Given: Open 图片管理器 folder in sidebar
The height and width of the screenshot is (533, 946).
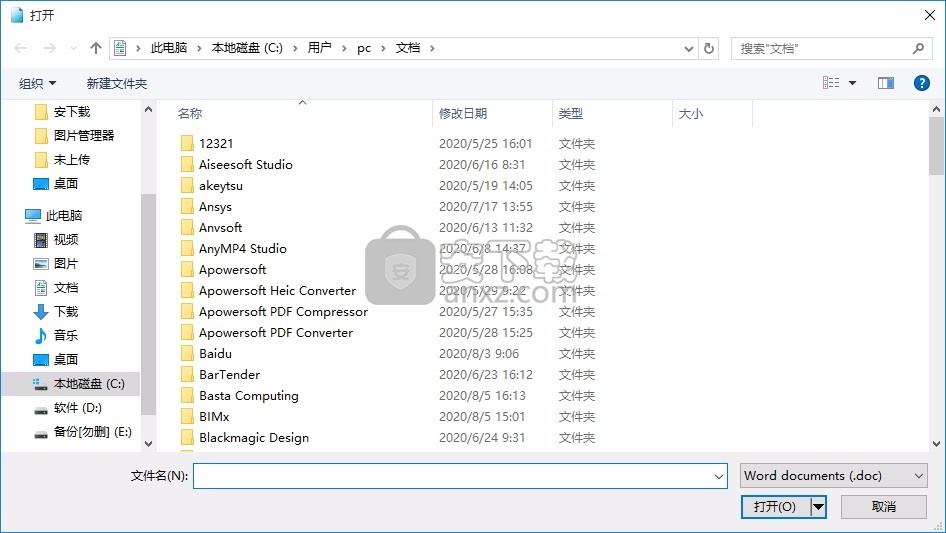Looking at the screenshot, I should tap(83, 136).
